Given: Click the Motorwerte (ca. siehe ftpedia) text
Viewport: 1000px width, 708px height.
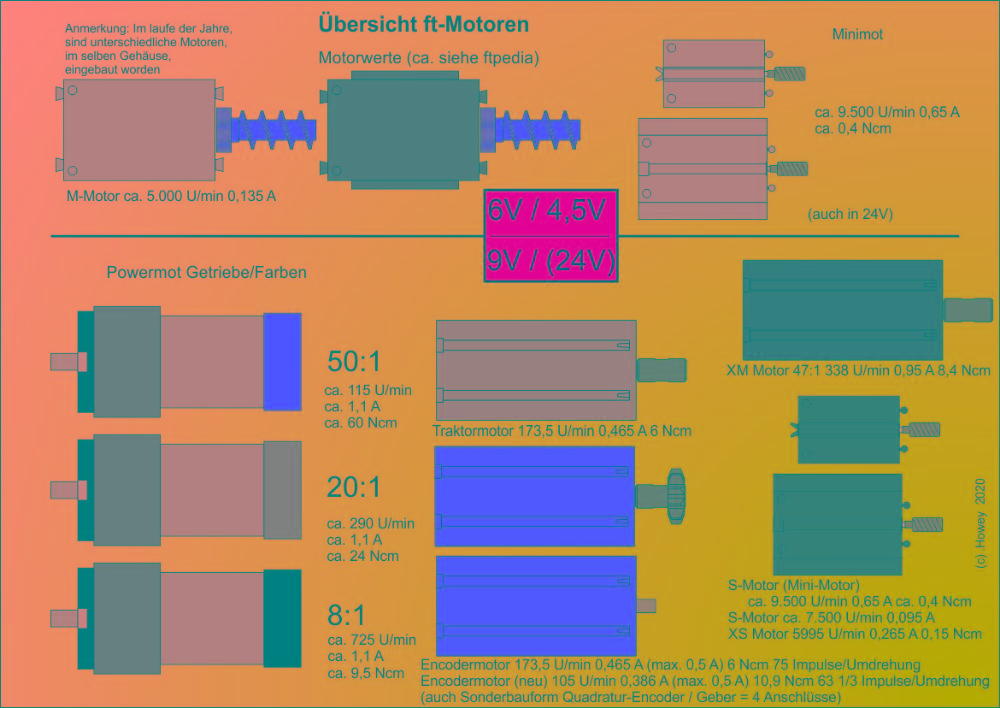Looking at the screenshot, I should click(x=428, y=58).
